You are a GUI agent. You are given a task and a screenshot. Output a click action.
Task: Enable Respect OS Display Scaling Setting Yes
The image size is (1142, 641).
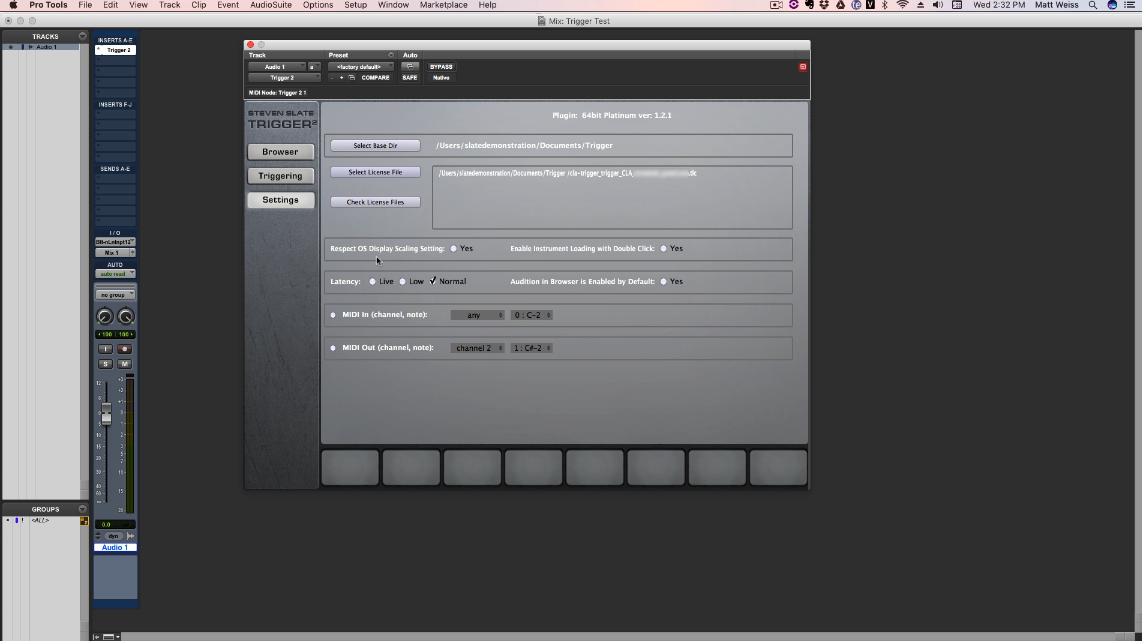coord(454,249)
